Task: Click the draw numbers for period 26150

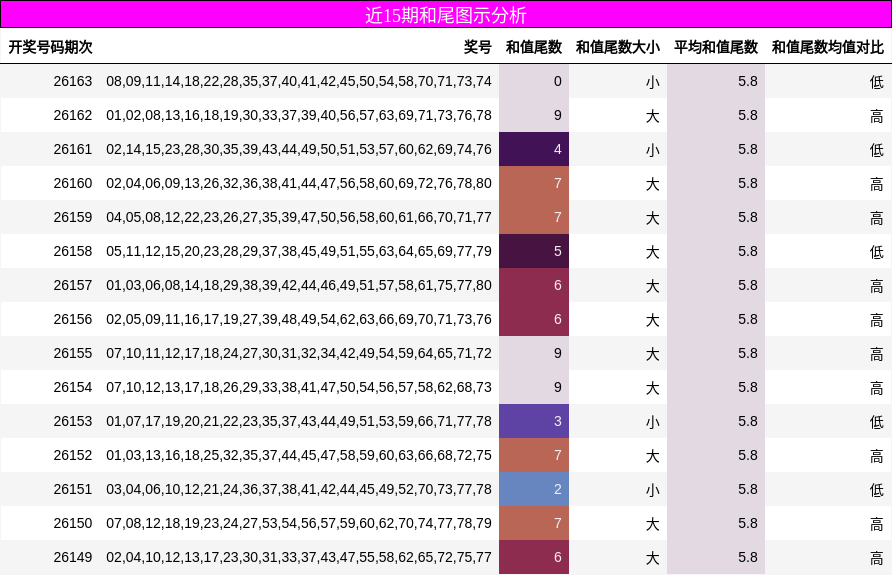Action: (x=299, y=523)
